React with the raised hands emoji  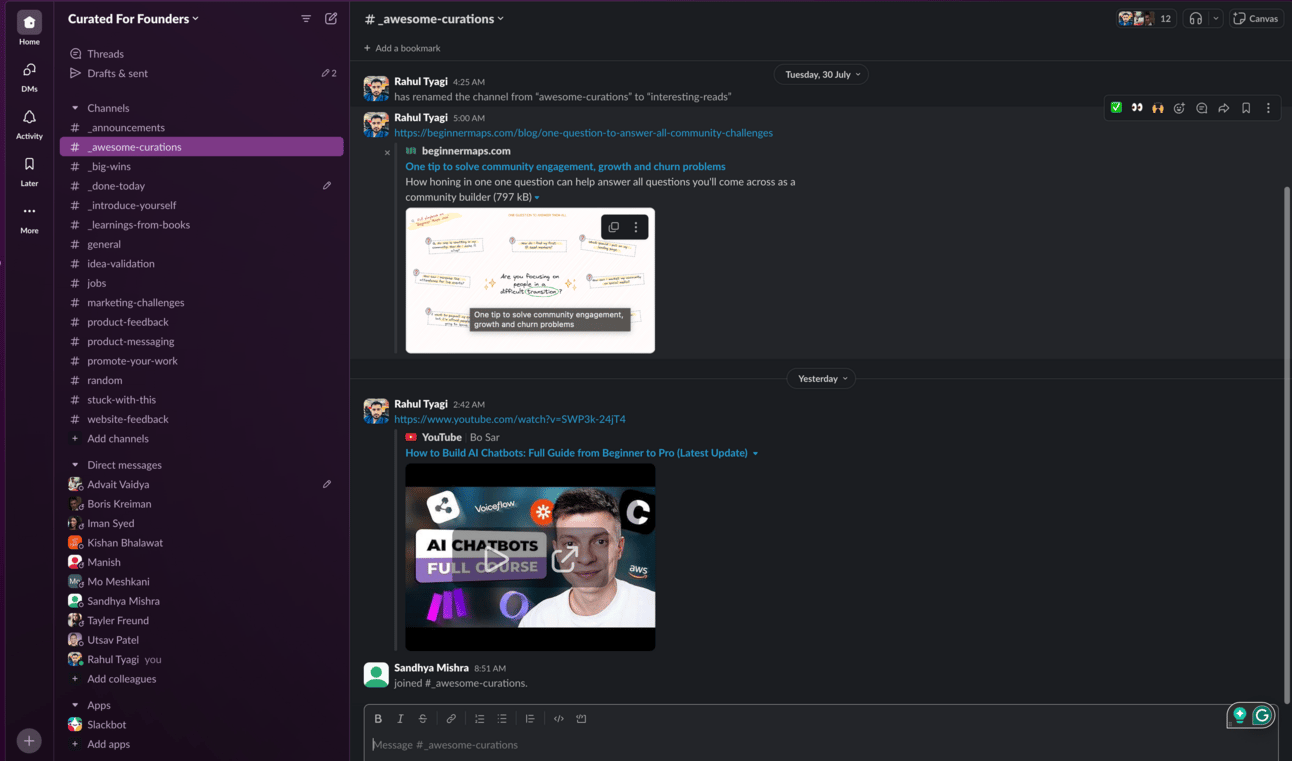[1158, 108]
